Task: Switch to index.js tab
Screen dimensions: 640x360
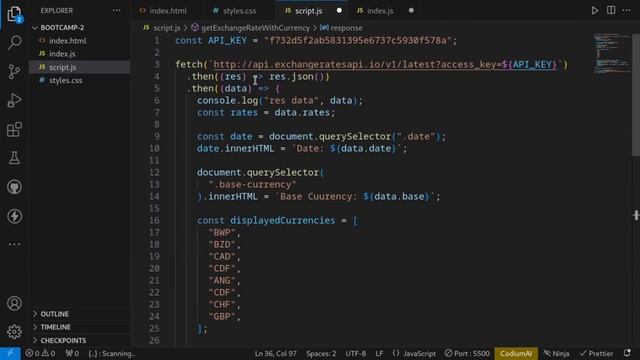Action: pos(380,11)
